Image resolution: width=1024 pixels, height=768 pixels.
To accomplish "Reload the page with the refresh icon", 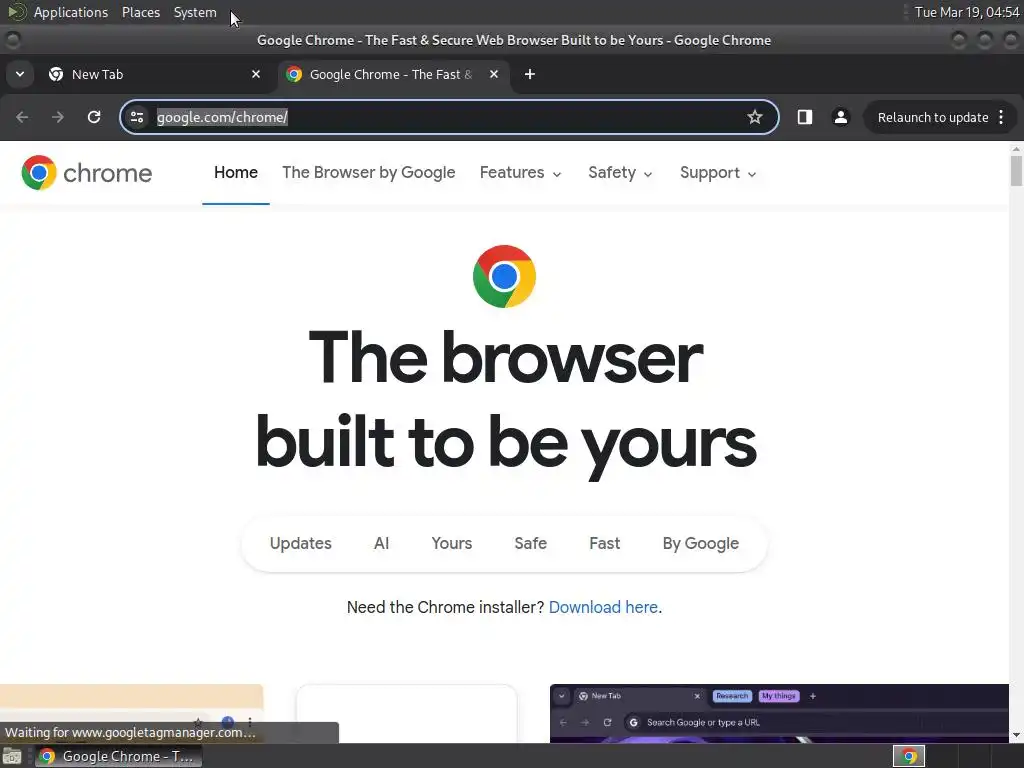I will coord(94,117).
